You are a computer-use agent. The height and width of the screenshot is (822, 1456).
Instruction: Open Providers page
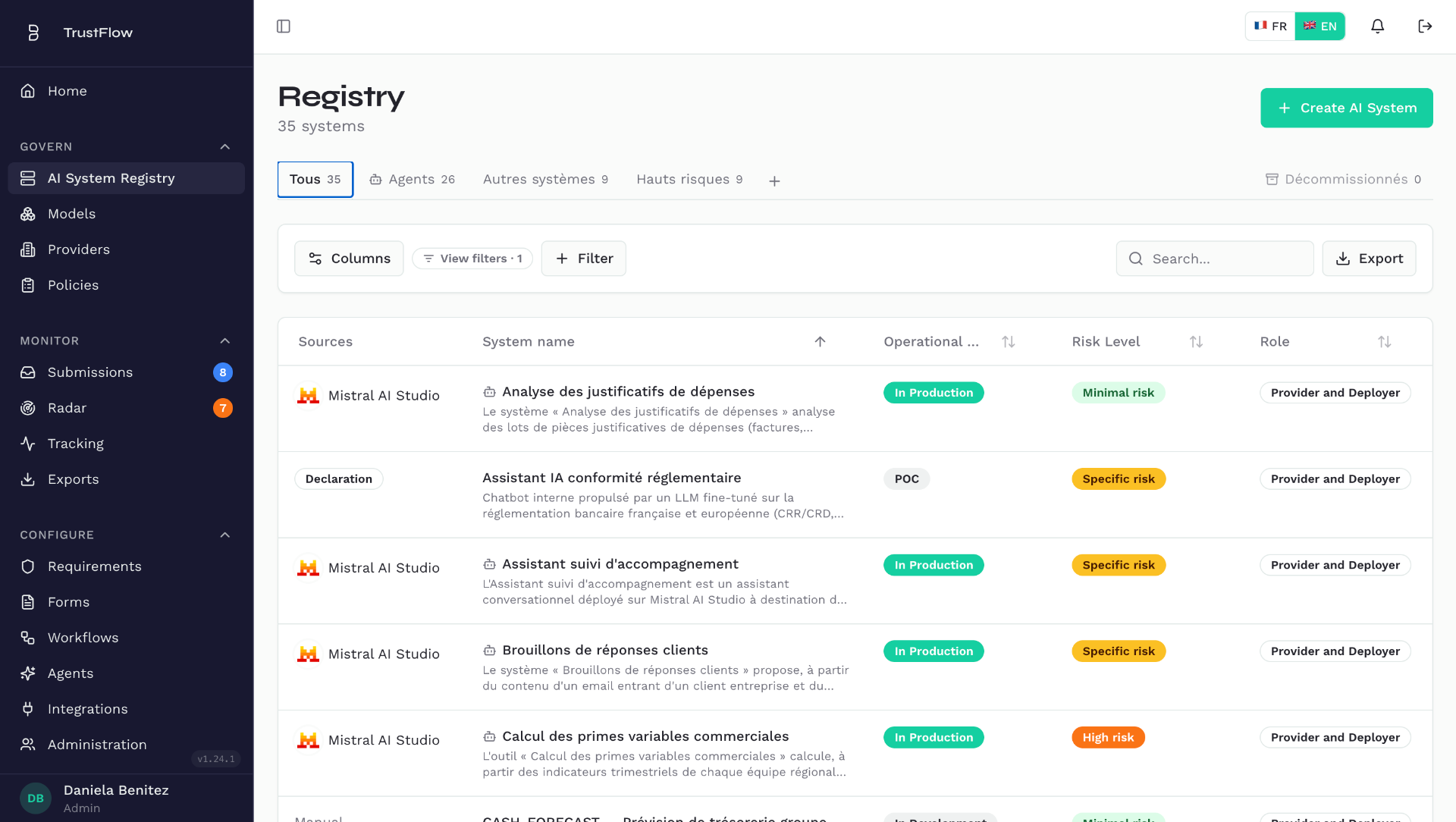point(126,249)
